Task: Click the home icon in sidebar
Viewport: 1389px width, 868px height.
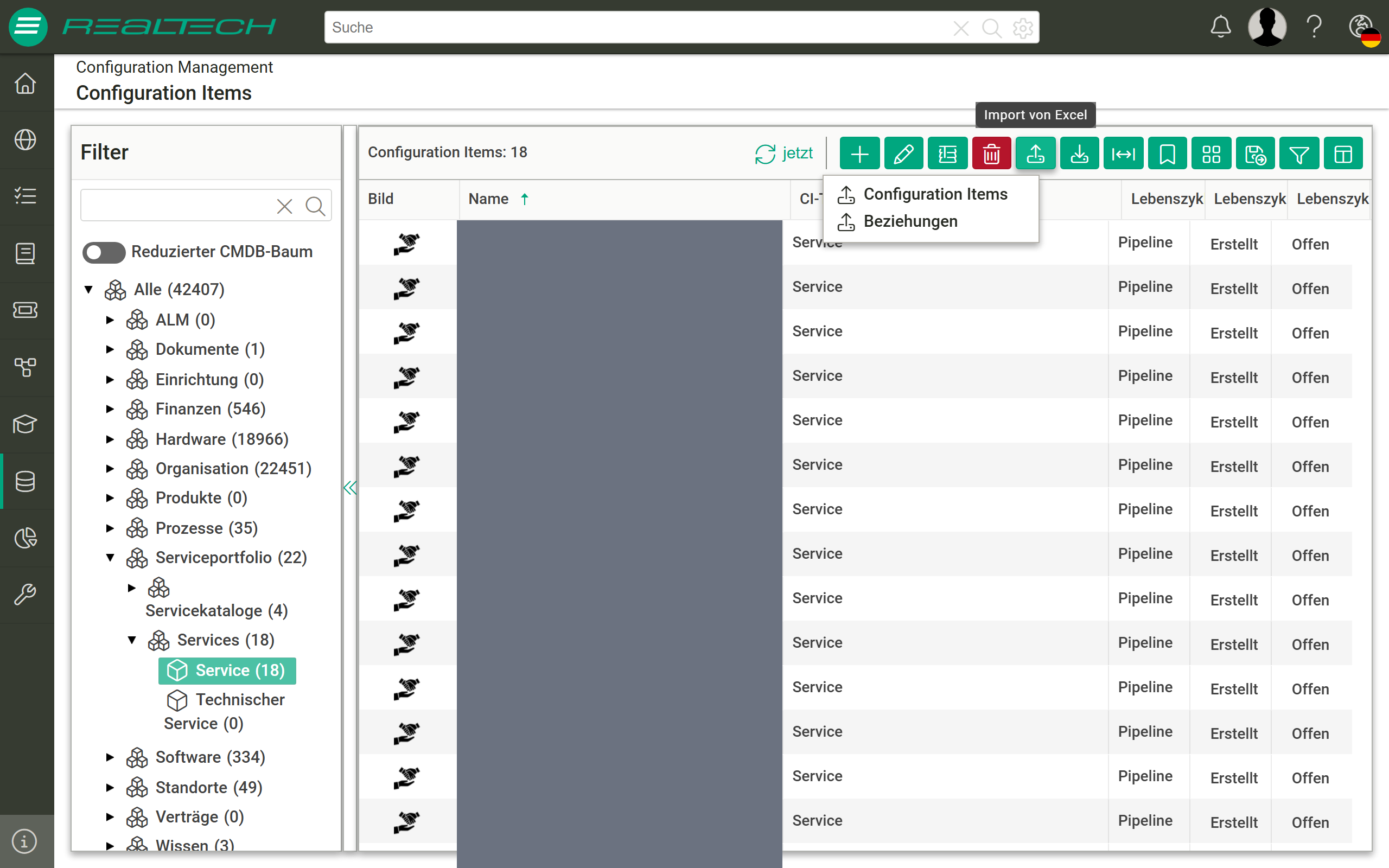Action: [x=26, y=83]
